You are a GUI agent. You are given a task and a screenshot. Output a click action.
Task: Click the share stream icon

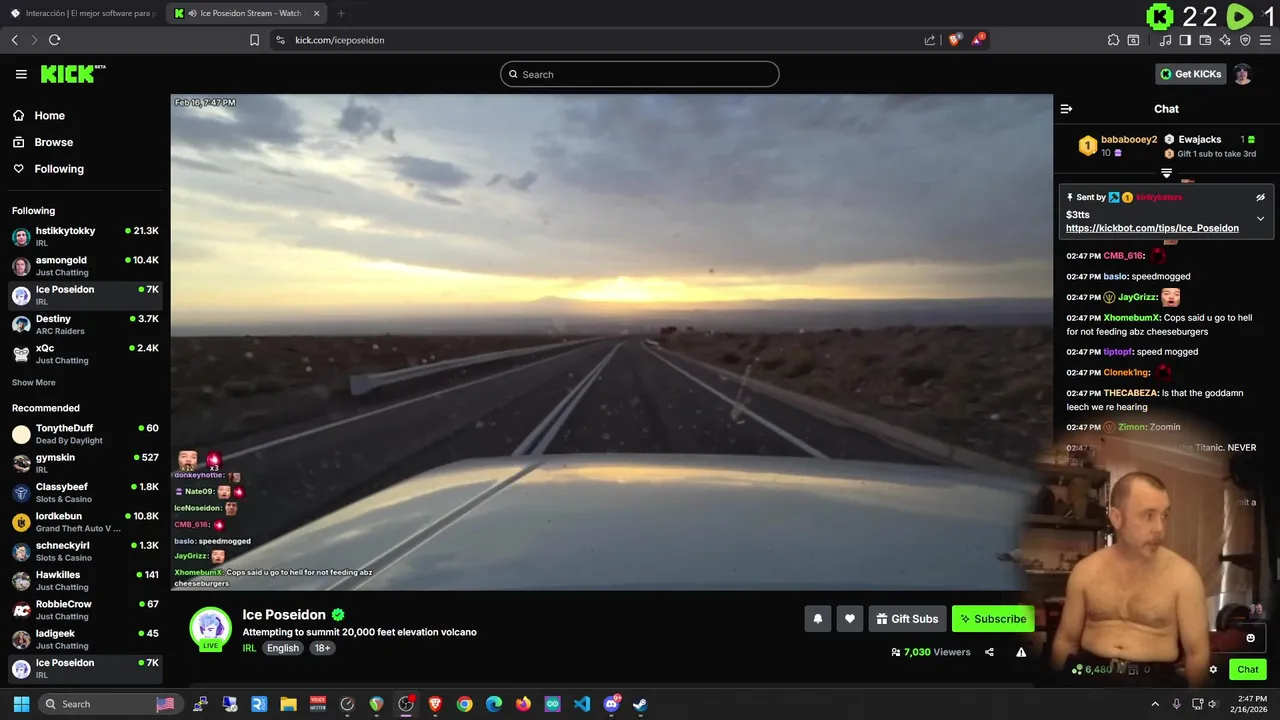pyautogui.click(x=989, y=652)
